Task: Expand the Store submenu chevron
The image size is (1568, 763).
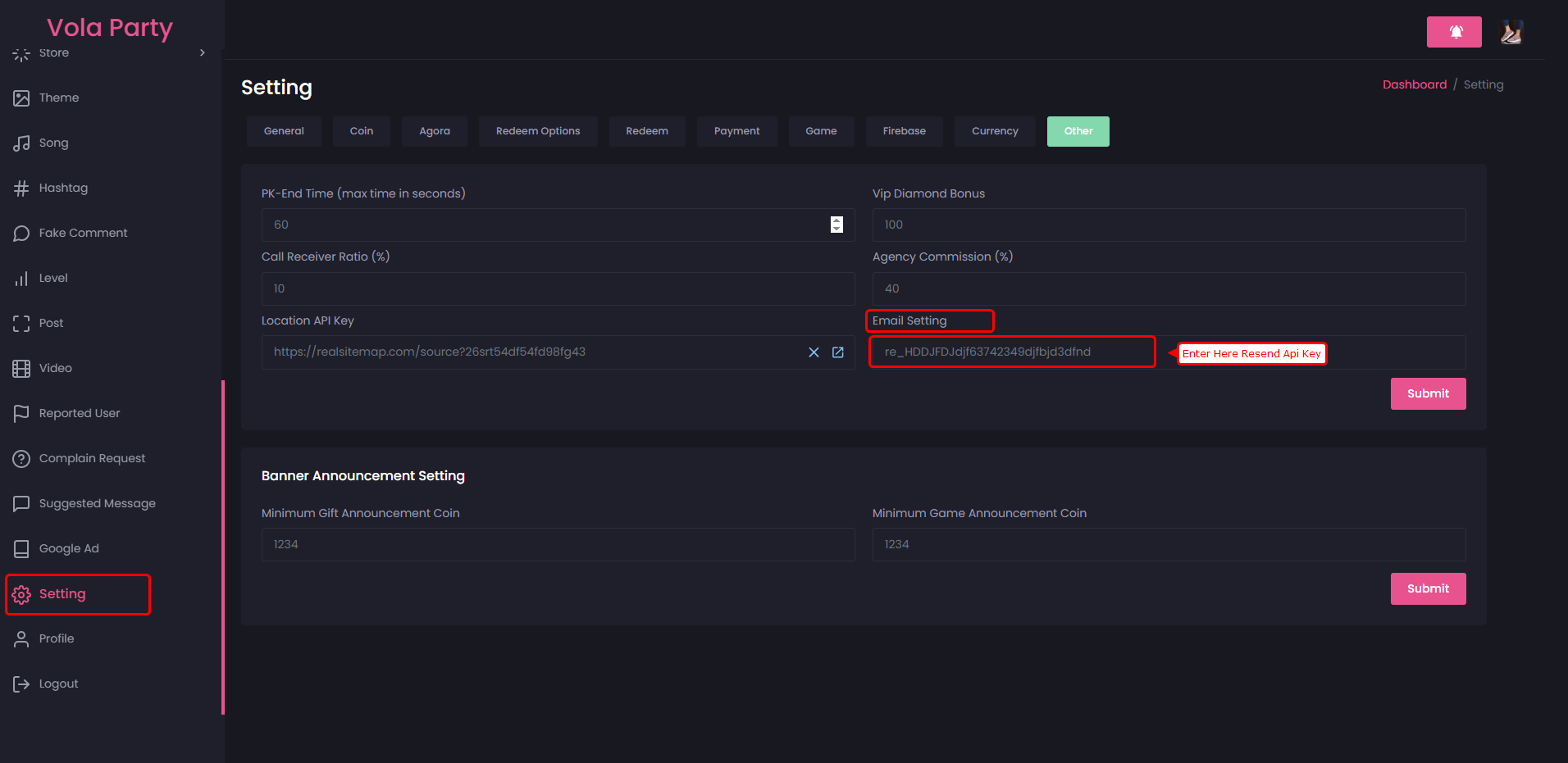Action: 203,53
